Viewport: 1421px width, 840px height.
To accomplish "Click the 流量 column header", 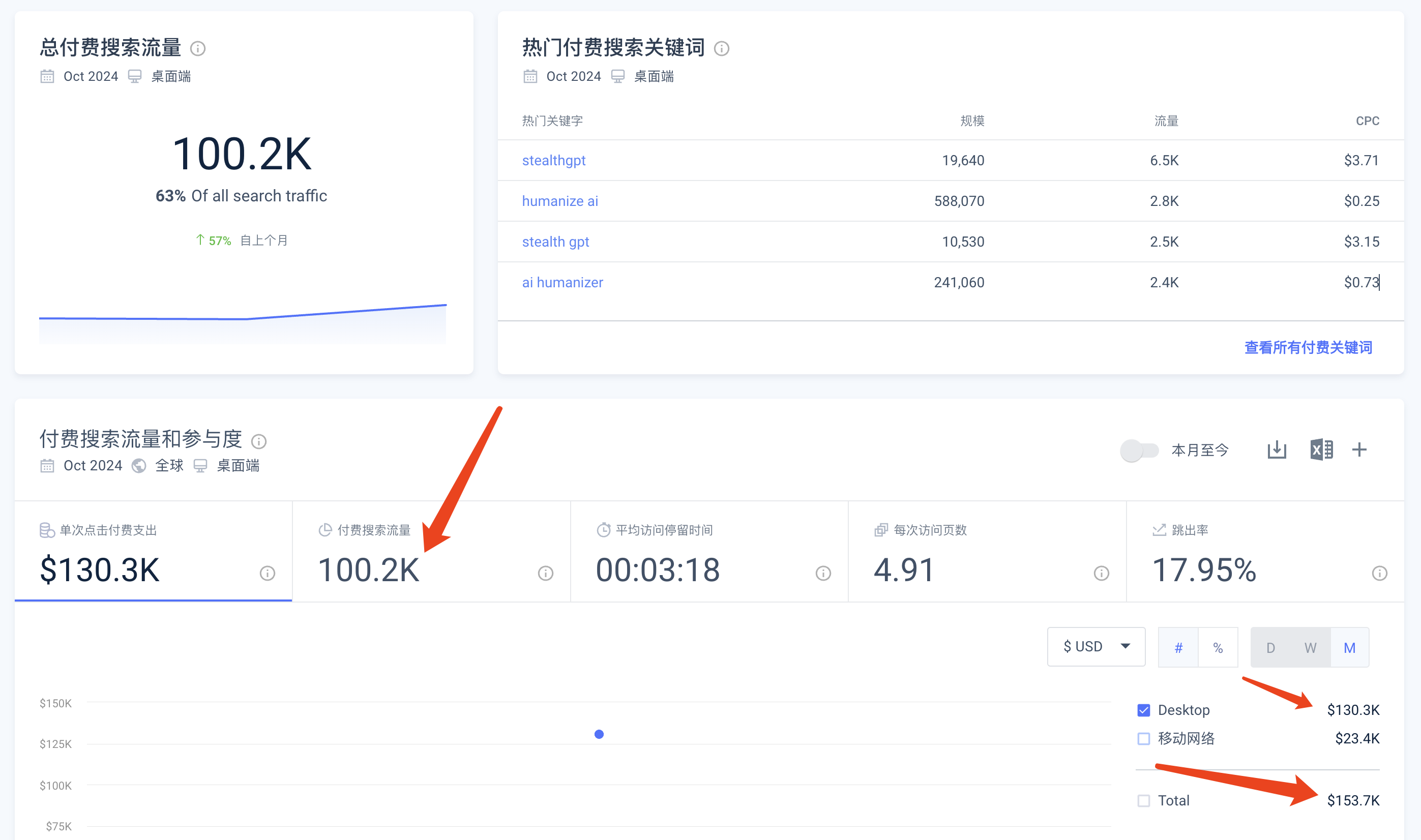I will 1166,121.
